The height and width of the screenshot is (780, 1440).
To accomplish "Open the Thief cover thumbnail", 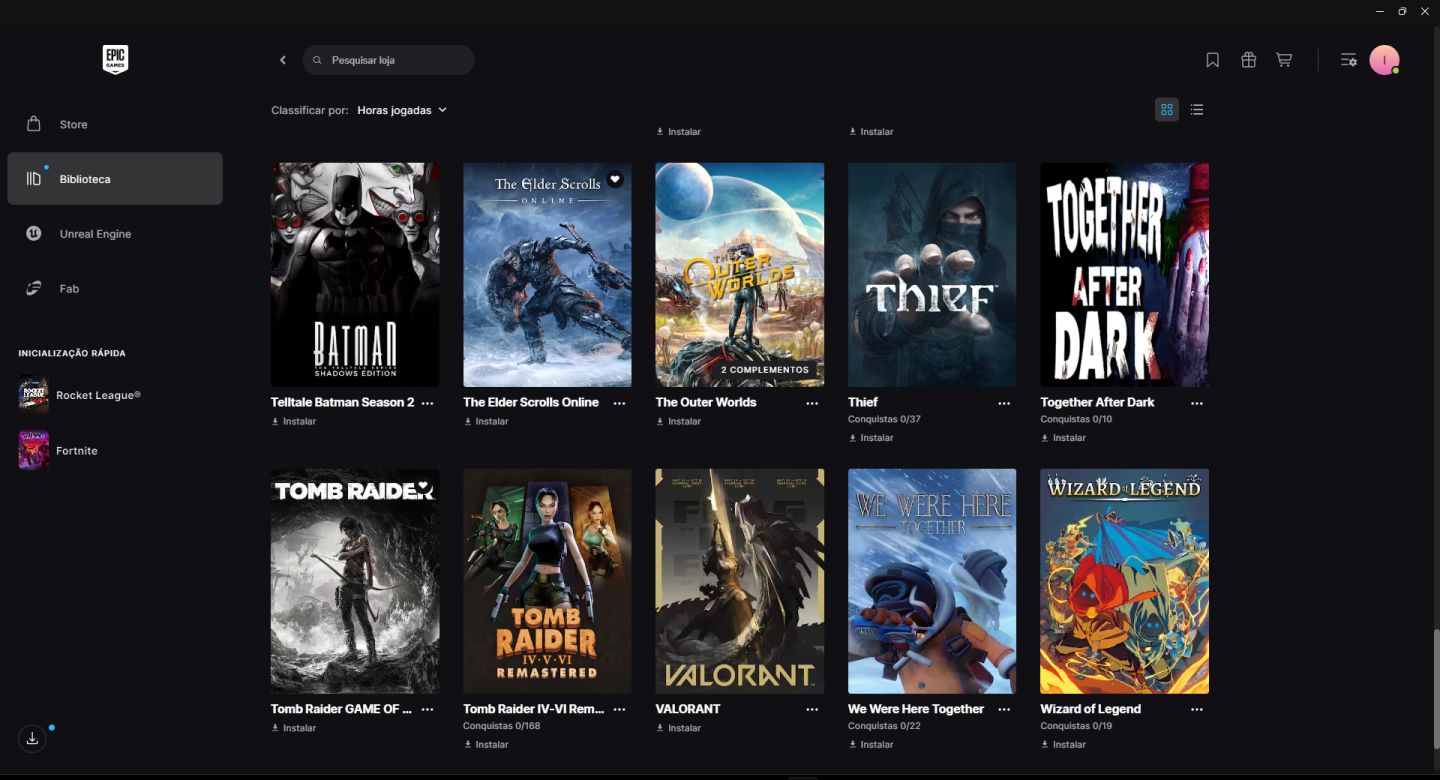I will (x=932, y=275).
